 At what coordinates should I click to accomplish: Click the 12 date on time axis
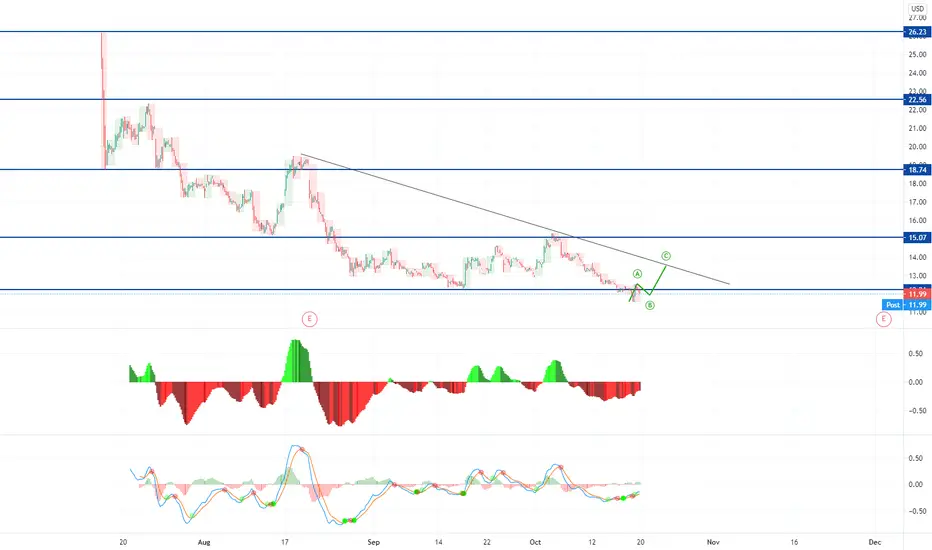tap(592, 542)
